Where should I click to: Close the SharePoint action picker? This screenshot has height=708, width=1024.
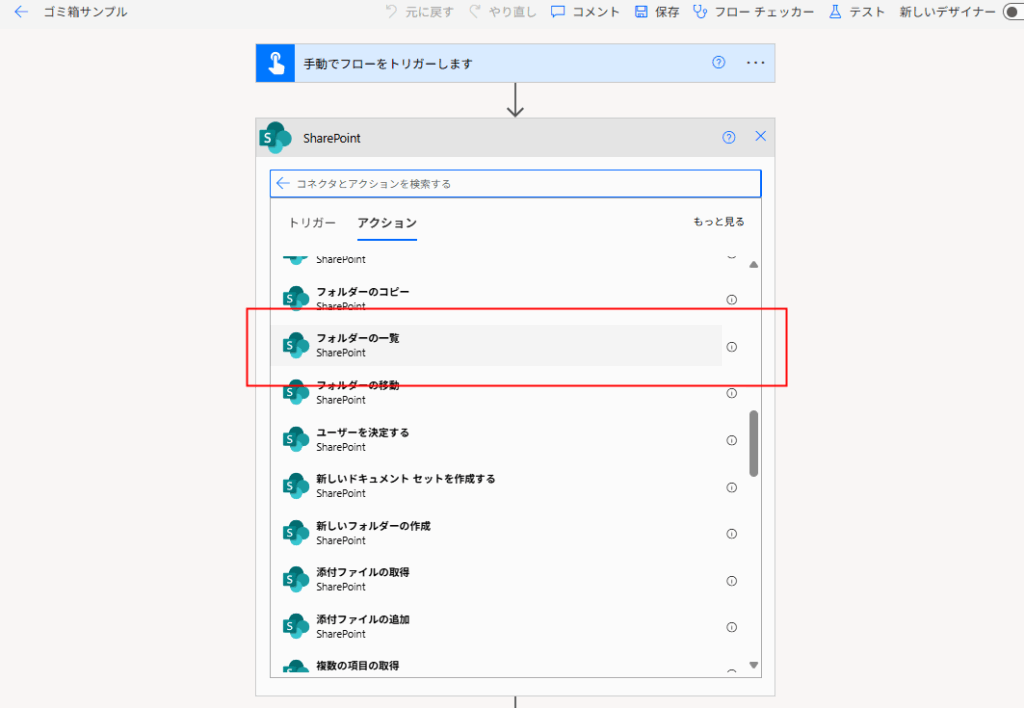(x=760, y=137)
